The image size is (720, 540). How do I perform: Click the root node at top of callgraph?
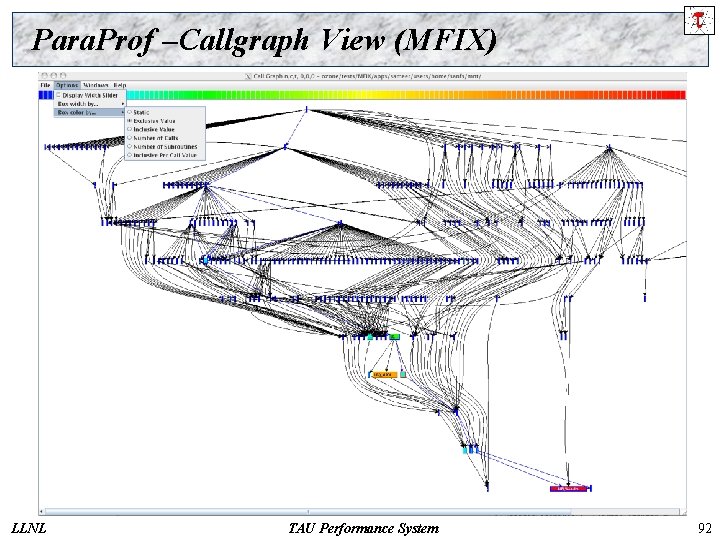(x=306, y=109)
